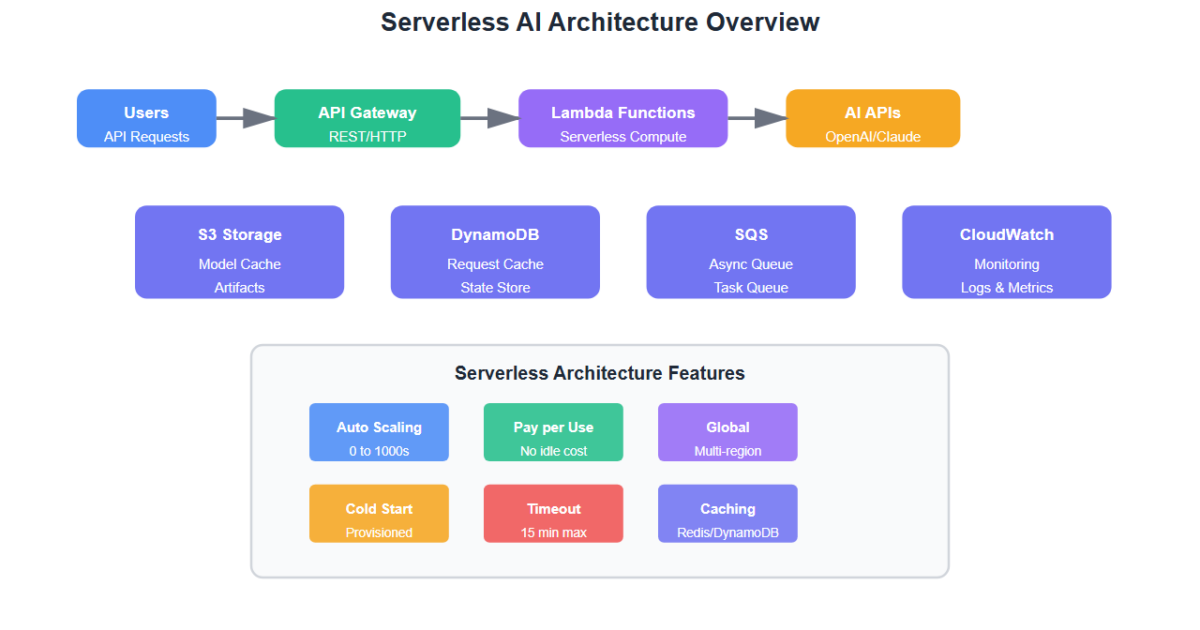
Task: Click the red Timeout tile
Action: [553, 514]
